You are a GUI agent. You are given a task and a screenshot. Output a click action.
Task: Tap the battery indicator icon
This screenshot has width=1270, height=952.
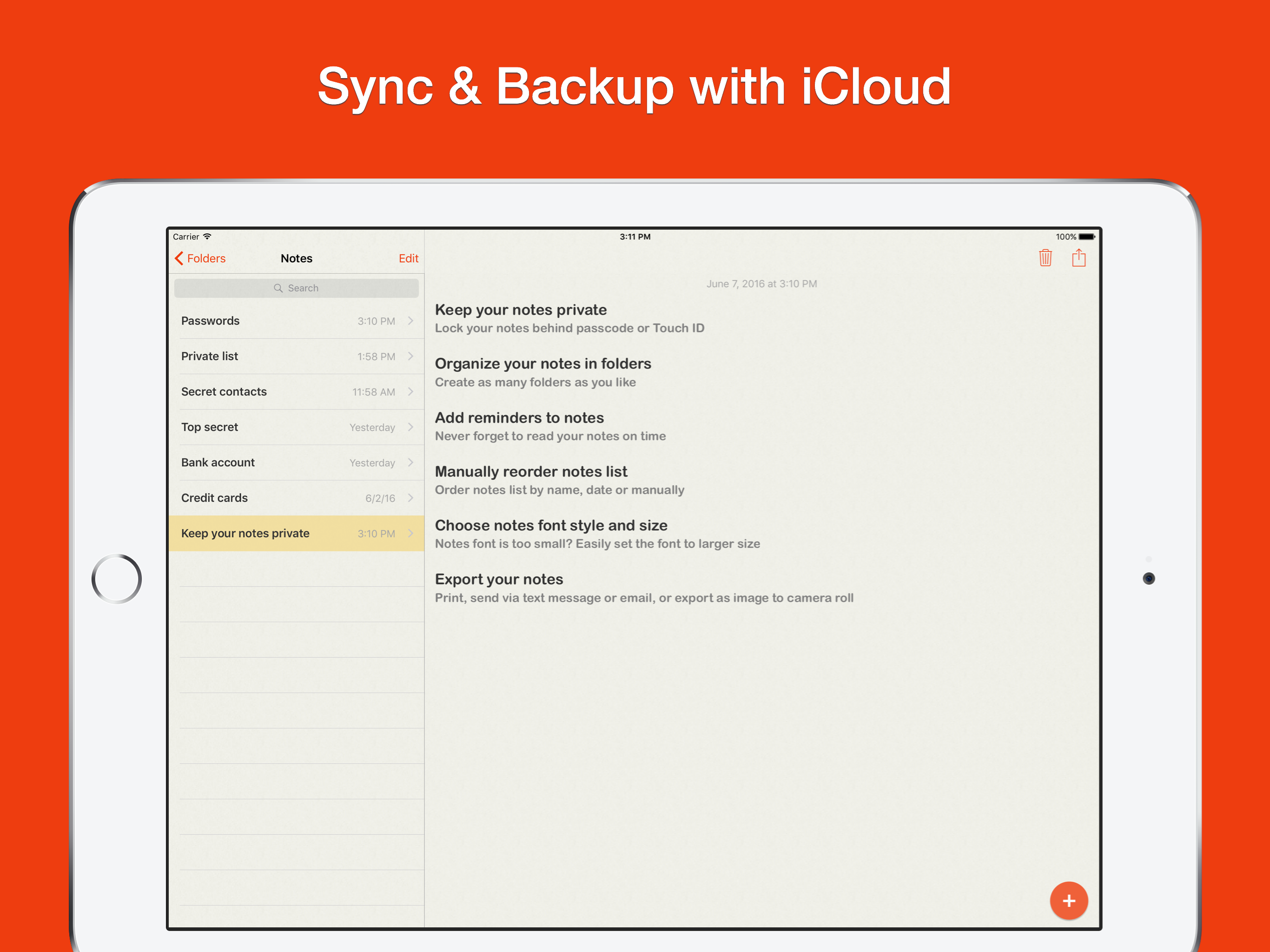point(1086,237)
